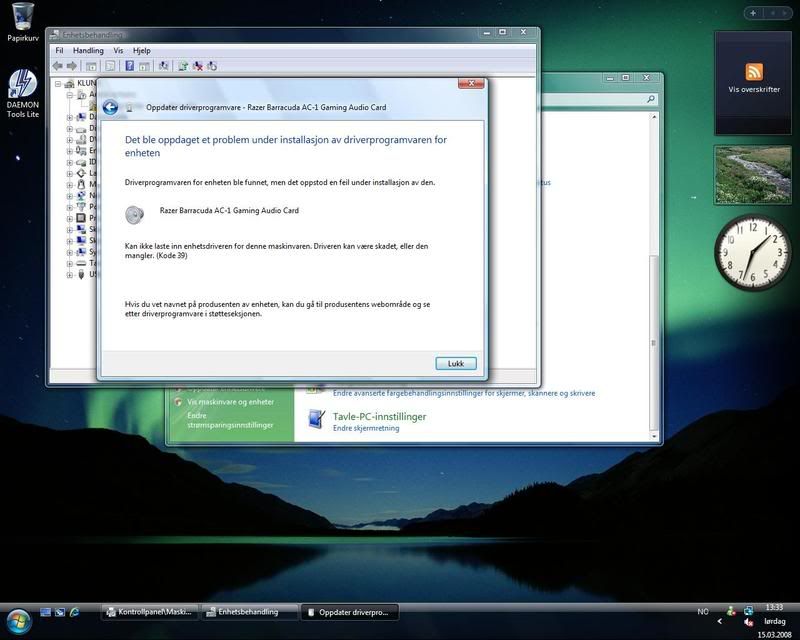Image resolution: width=800 pixels, height=640 pixels.
Task: Click the plus button to add sidebar gadgets
Action: 753,13
